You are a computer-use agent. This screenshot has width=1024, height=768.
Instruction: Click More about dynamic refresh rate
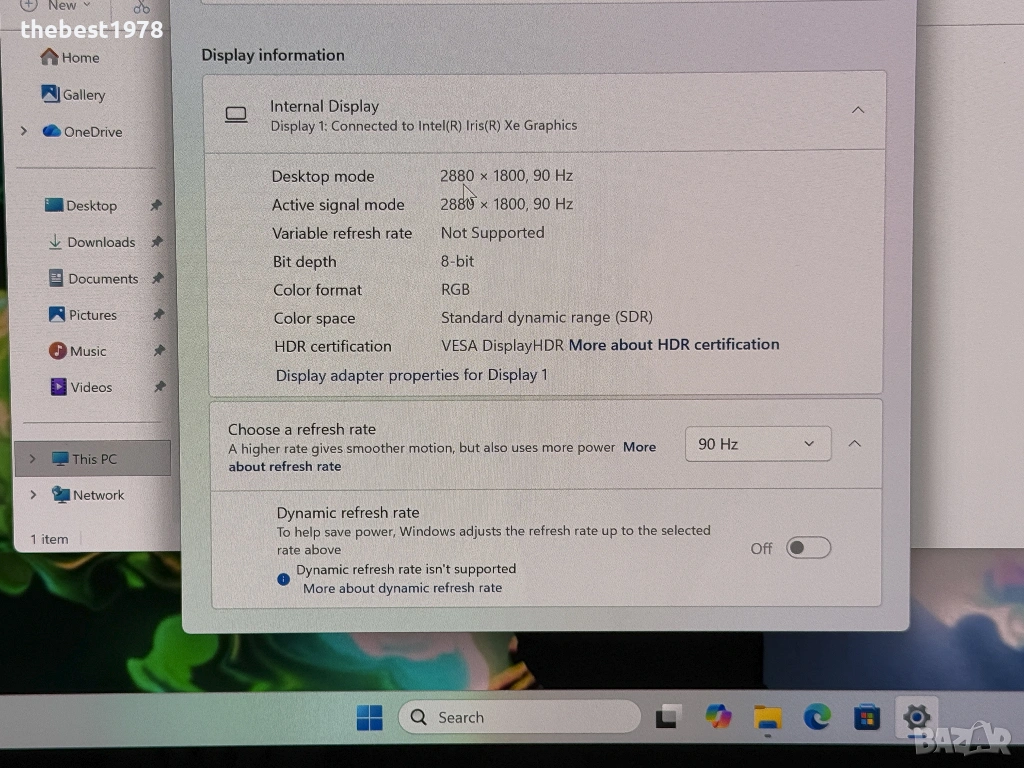click(402, 587)
